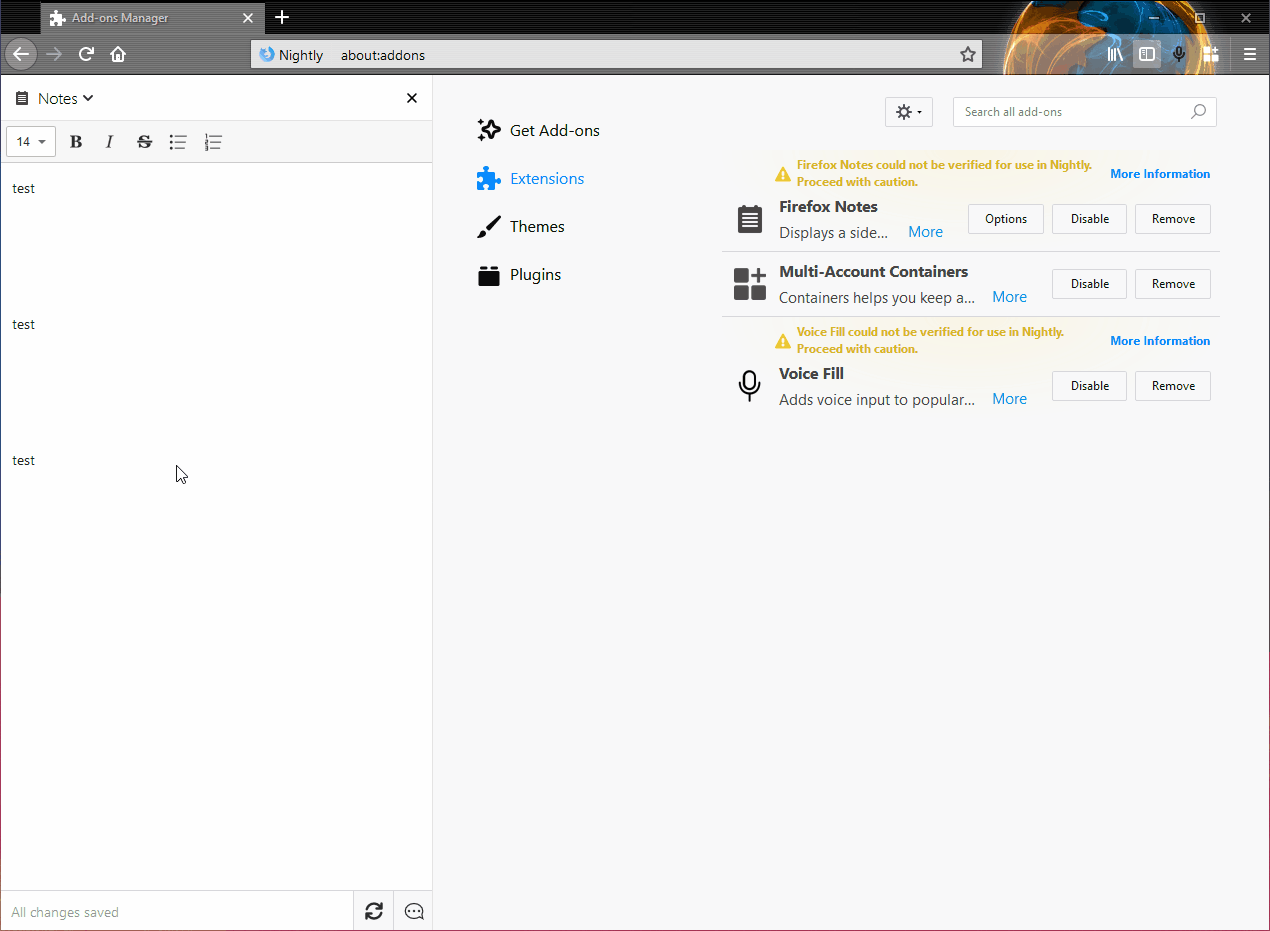The image size is (1270, 931).
Task: Select the Extensions category
Action: point(531,178)
